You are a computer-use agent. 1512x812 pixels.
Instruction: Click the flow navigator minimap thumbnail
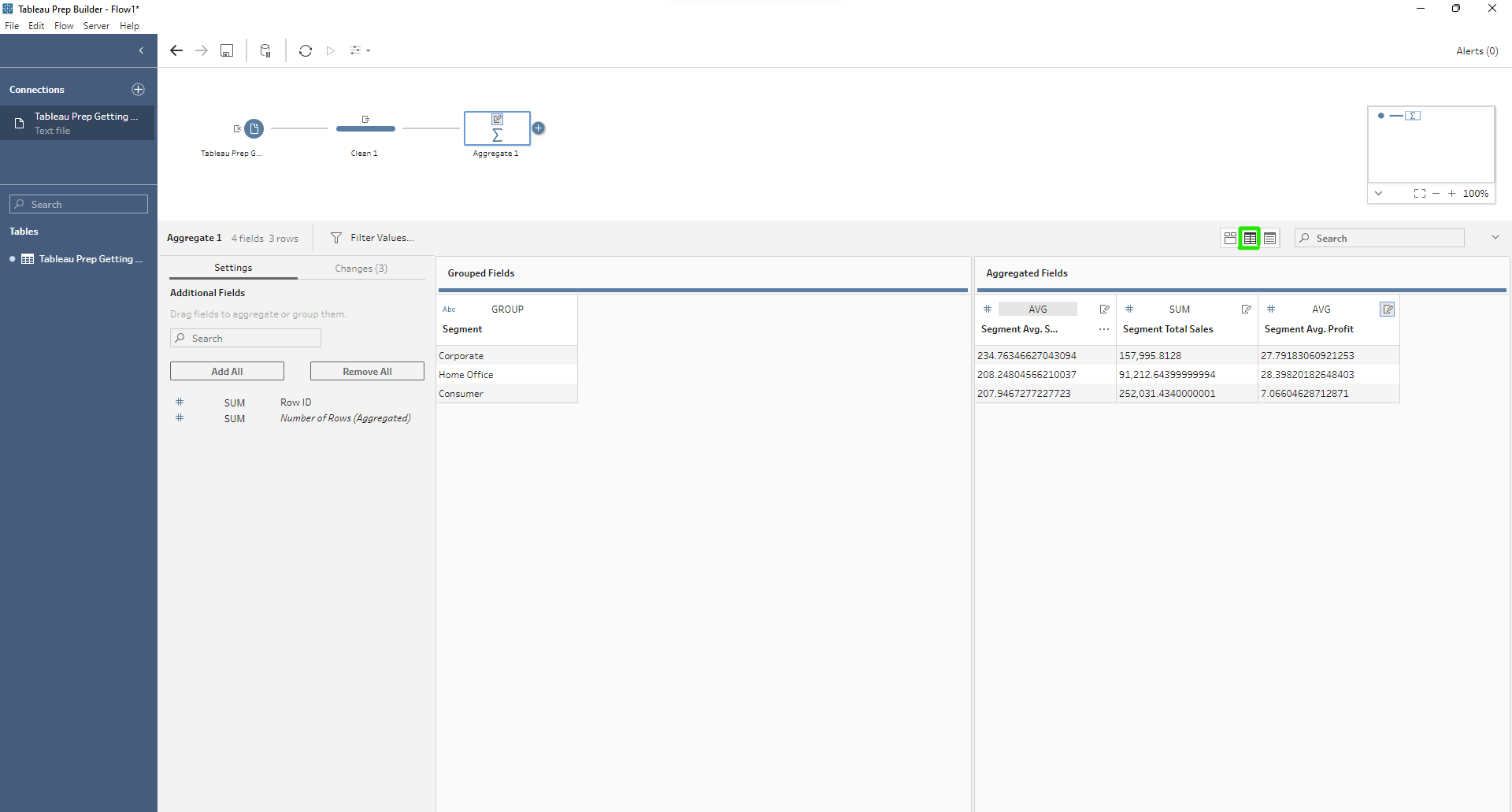[1431, 144]
